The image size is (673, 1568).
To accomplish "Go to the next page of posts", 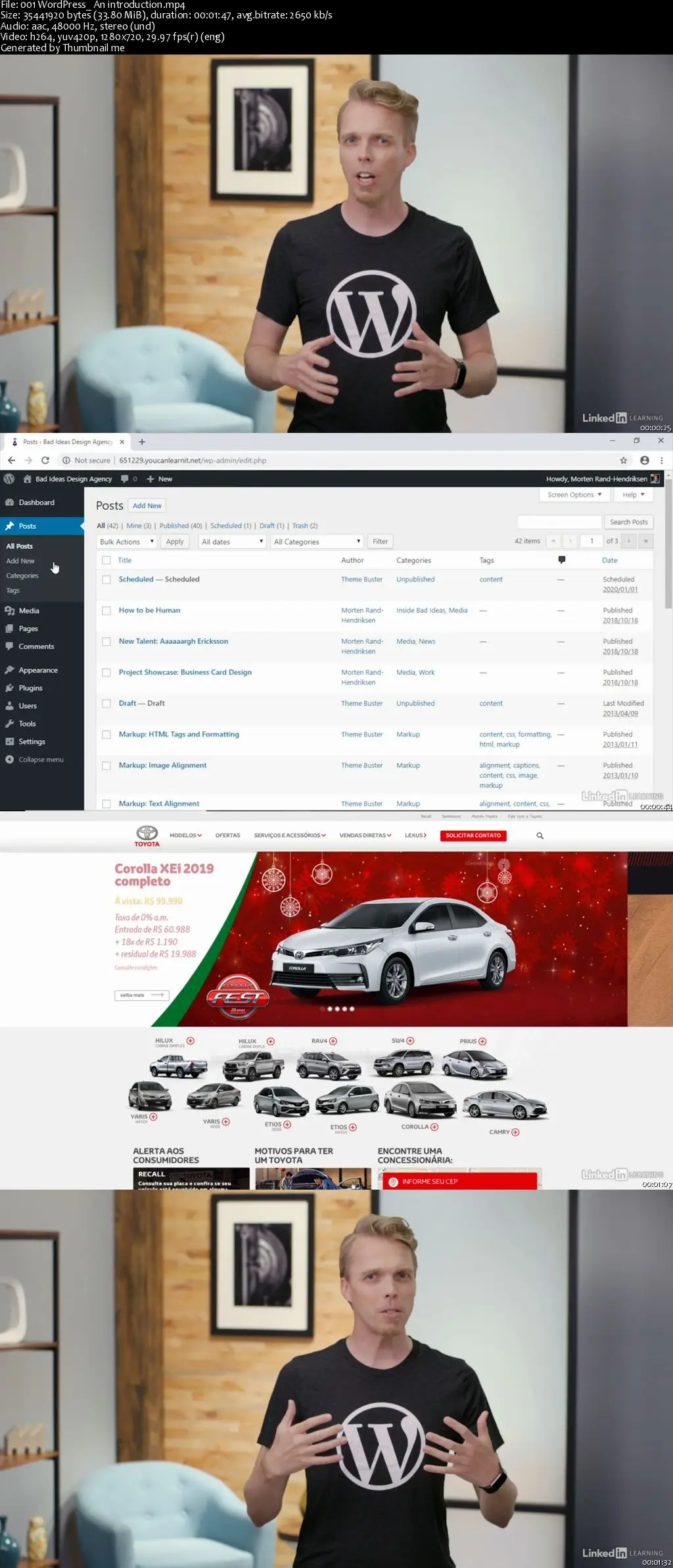I will (629, 541).
